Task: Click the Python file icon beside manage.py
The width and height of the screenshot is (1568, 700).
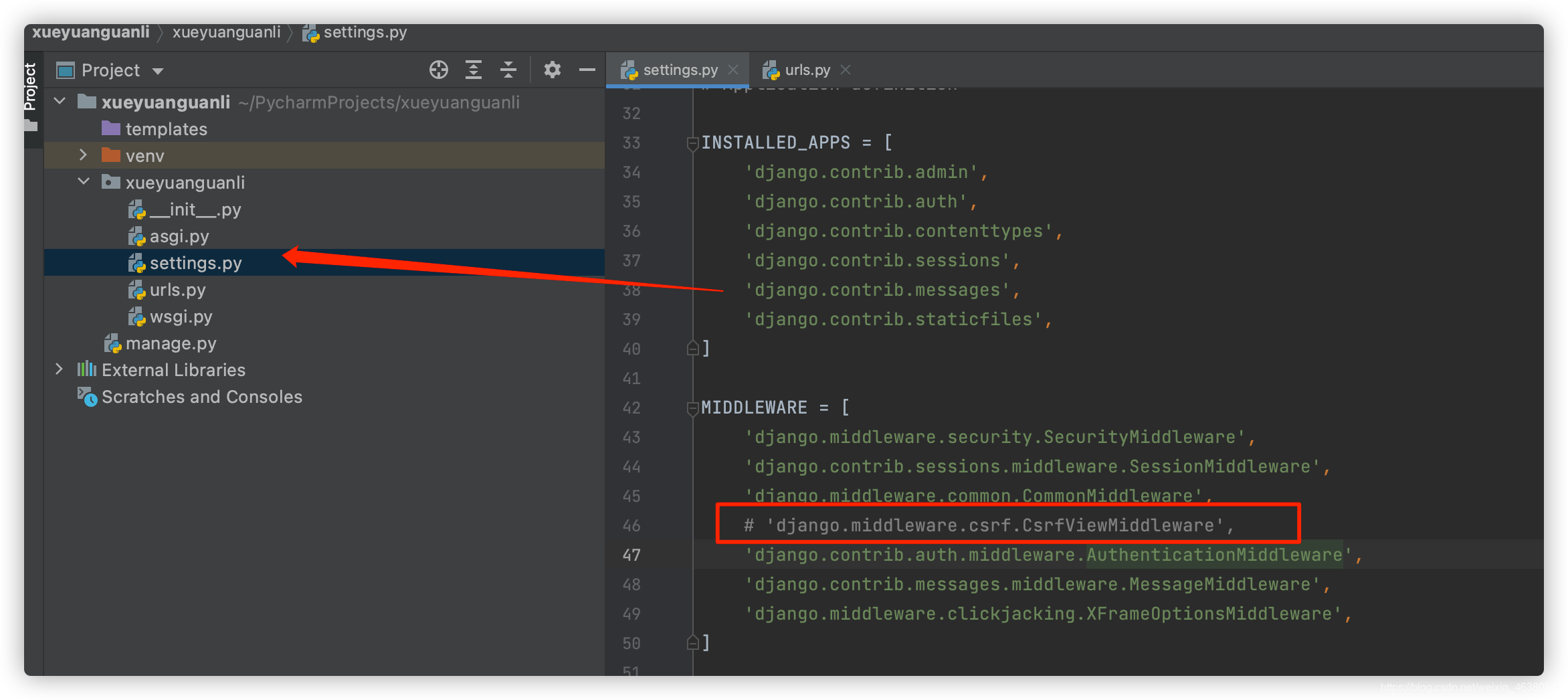Action: click(112, 343)
